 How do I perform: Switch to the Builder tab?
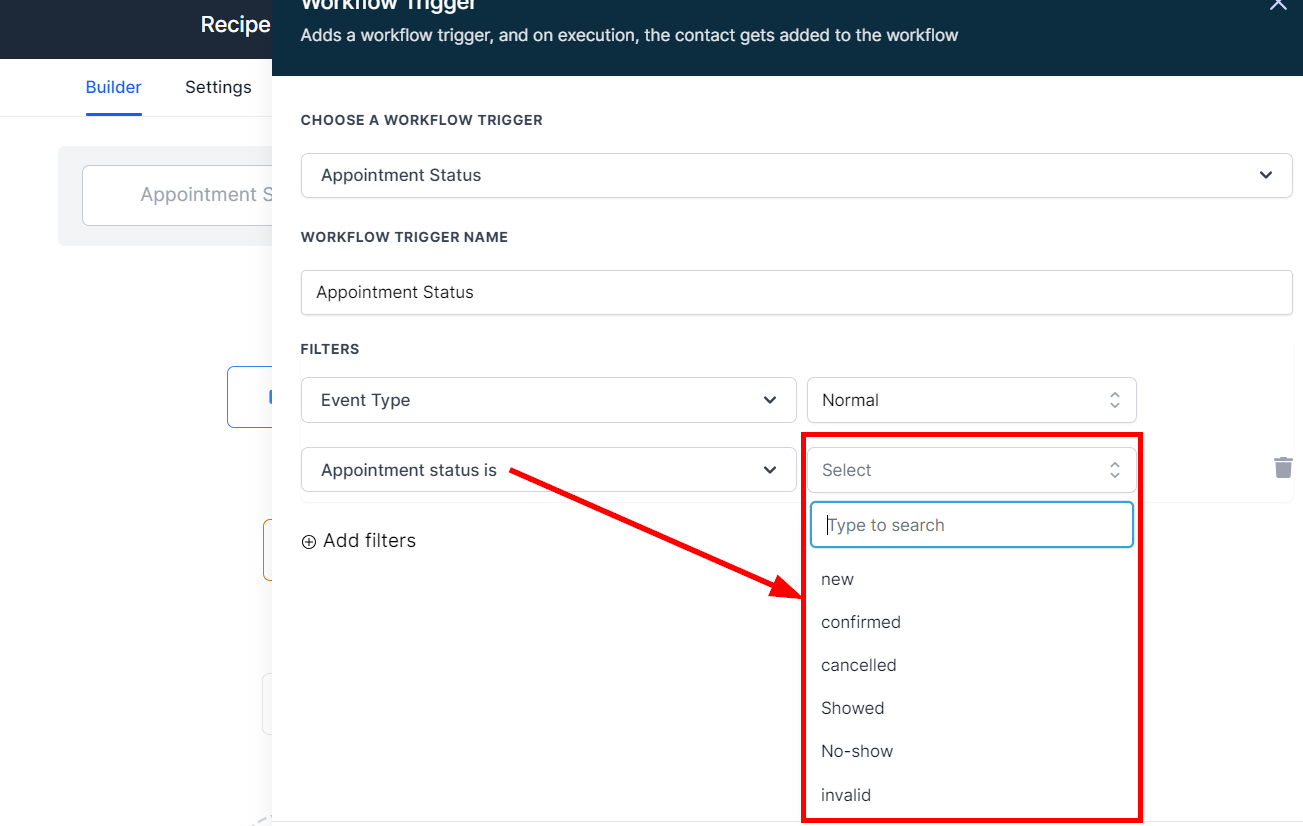coord(113,87)
